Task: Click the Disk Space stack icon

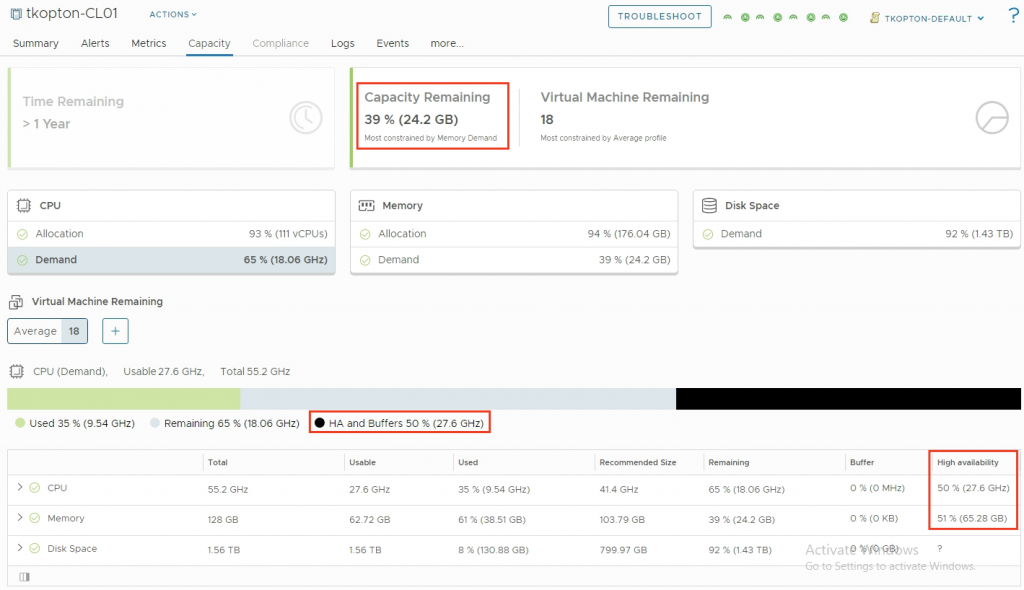Action: [x=709, y=206]
